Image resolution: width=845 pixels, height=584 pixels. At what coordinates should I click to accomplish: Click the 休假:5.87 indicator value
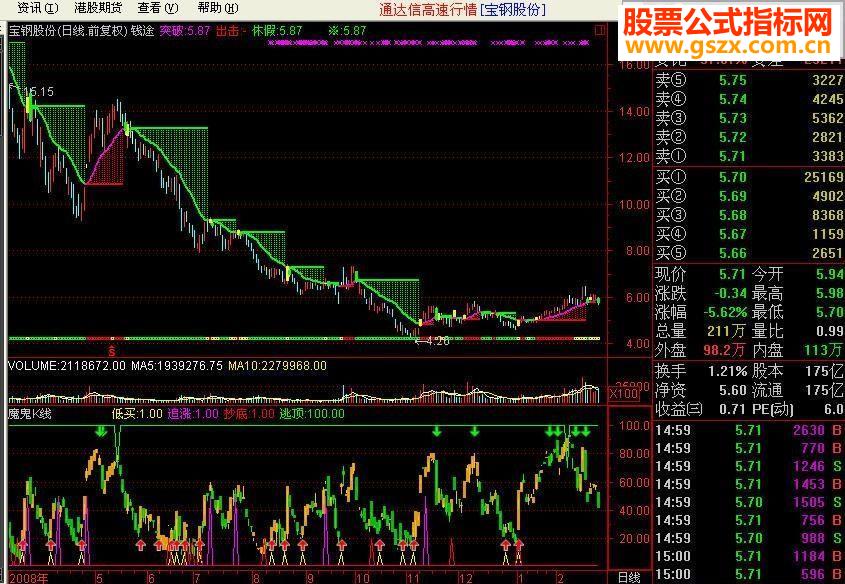(x=277, y=31)
